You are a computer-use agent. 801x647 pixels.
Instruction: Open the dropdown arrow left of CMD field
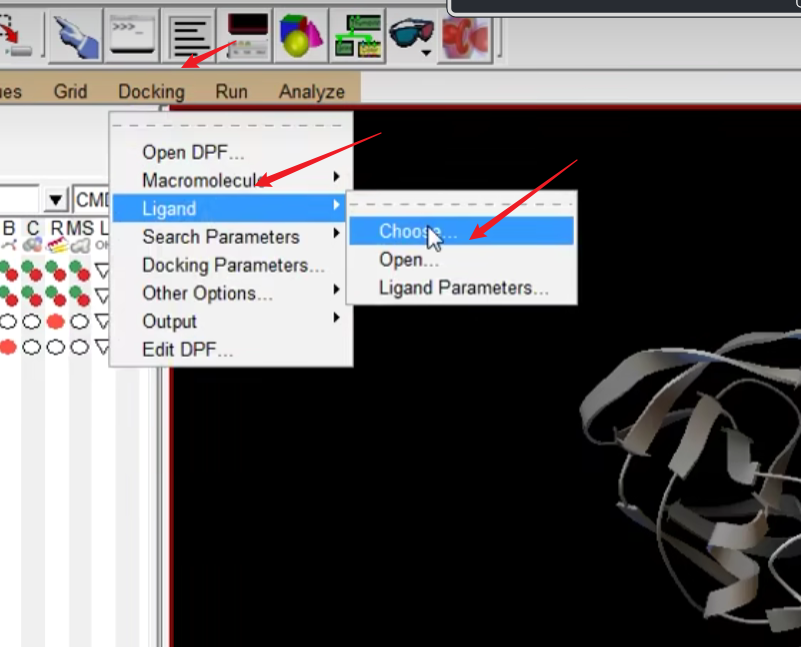click(x=56, y=198)
